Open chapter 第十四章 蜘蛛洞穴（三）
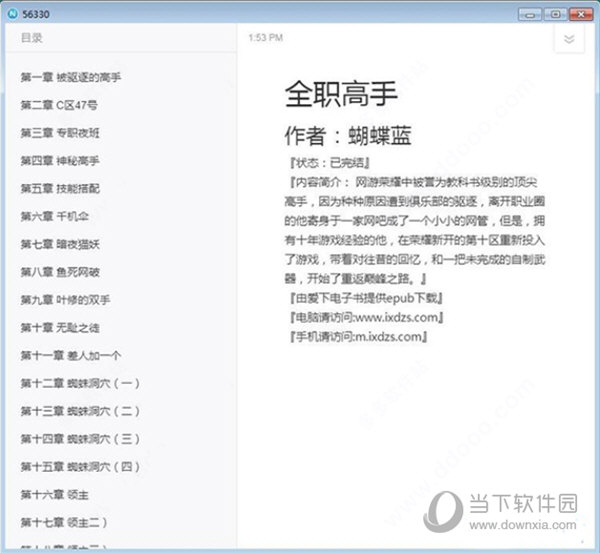Screen dimensions: 600x553 80,439
